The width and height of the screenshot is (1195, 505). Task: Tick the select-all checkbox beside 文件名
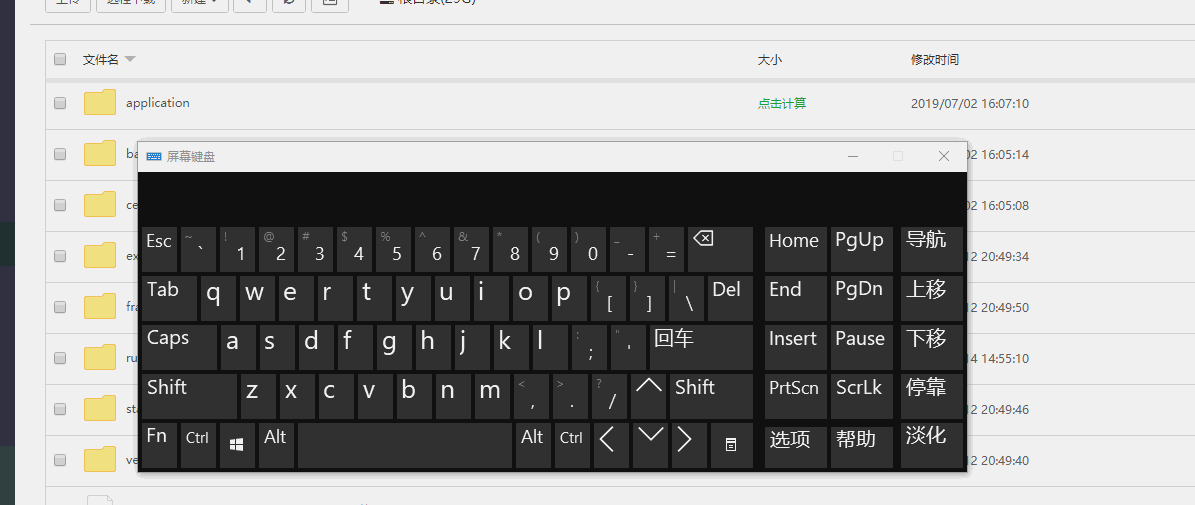pyautogui.click(x=60, y=59)
